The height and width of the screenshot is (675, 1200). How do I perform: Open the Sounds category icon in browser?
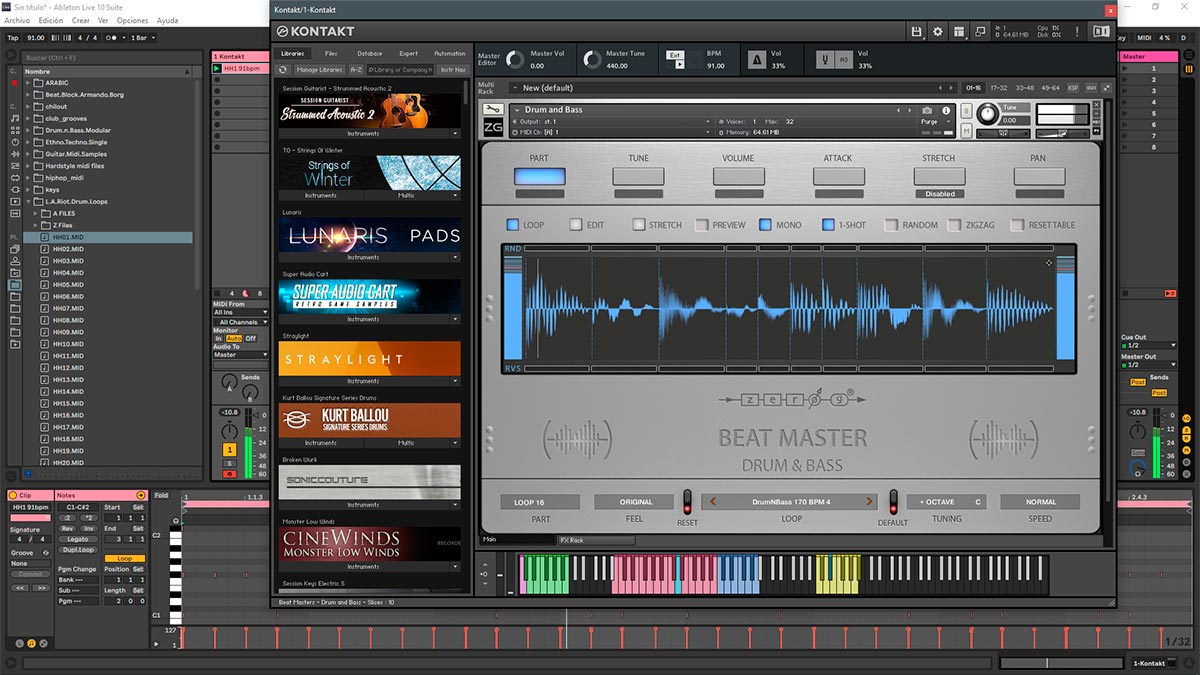pyautogui.click(x=15, y=118)
